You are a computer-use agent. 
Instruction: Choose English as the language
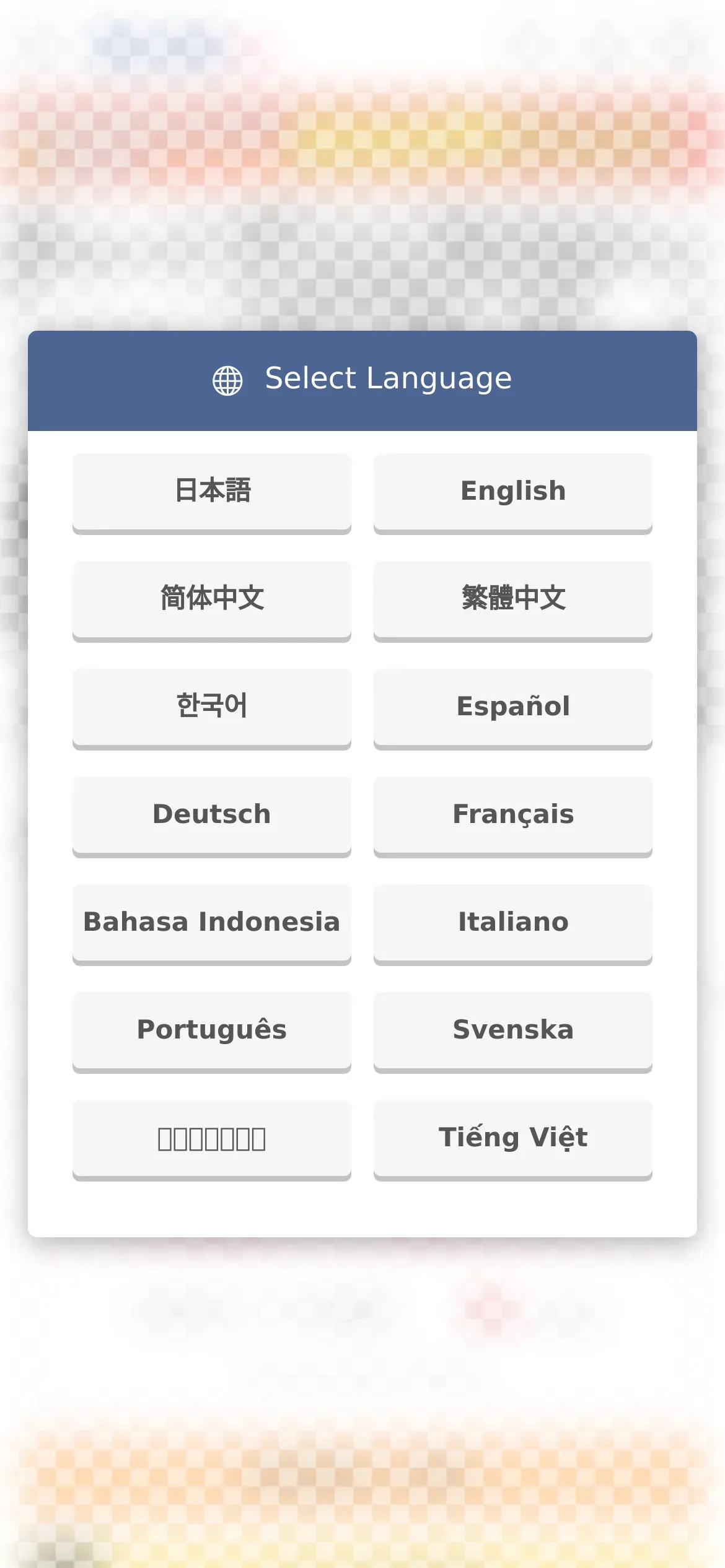[x=513, y=494]
